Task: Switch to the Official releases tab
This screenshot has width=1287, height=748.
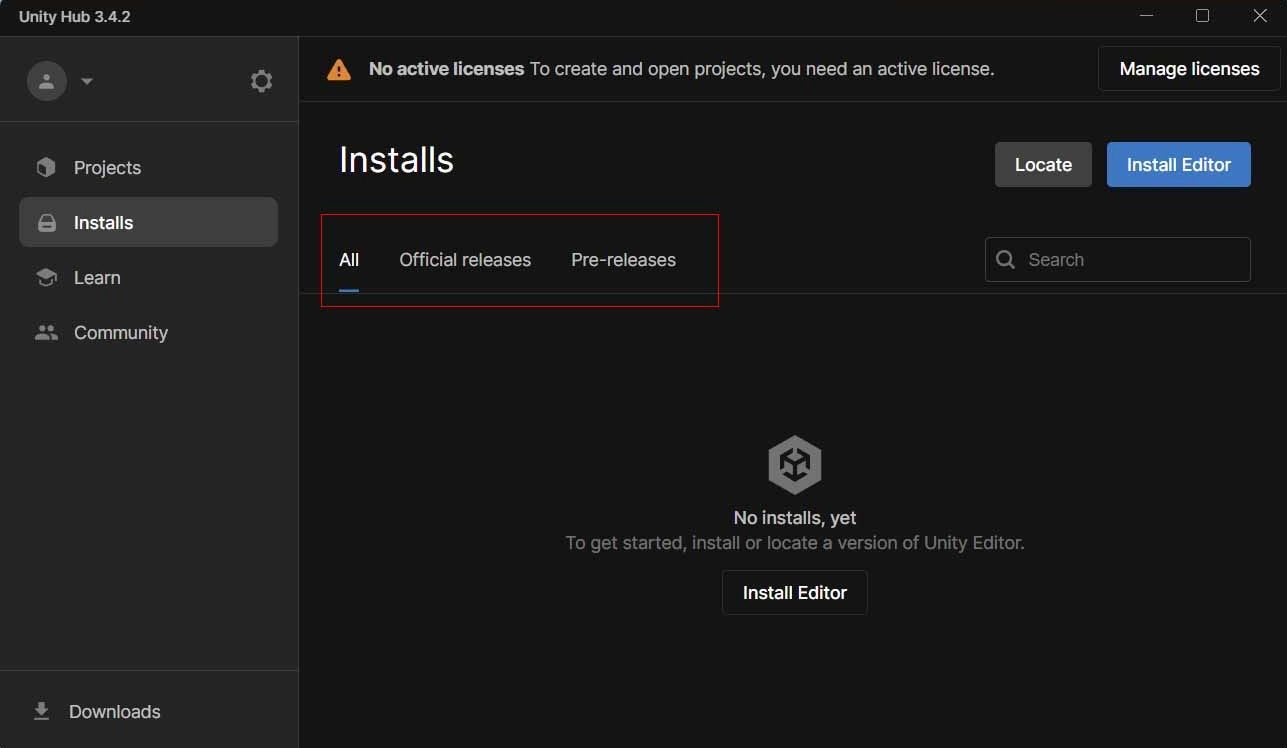Action: pyautogui.click(x=465, y=260)
